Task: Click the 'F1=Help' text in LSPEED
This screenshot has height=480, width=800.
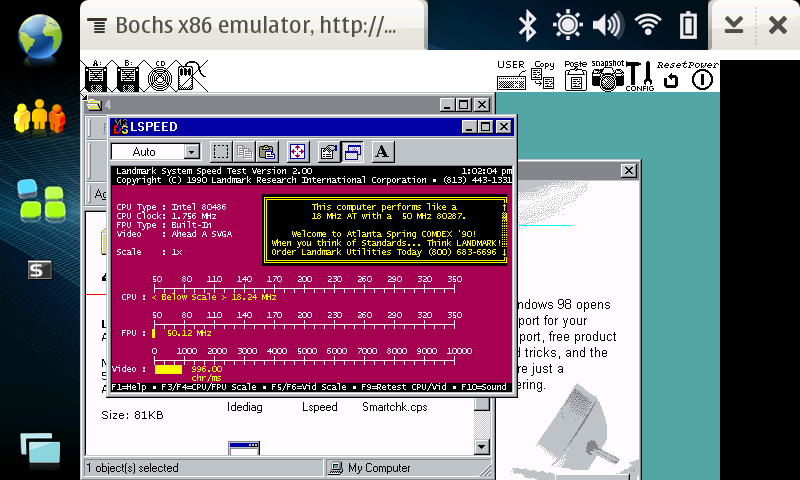Action: 129,387
